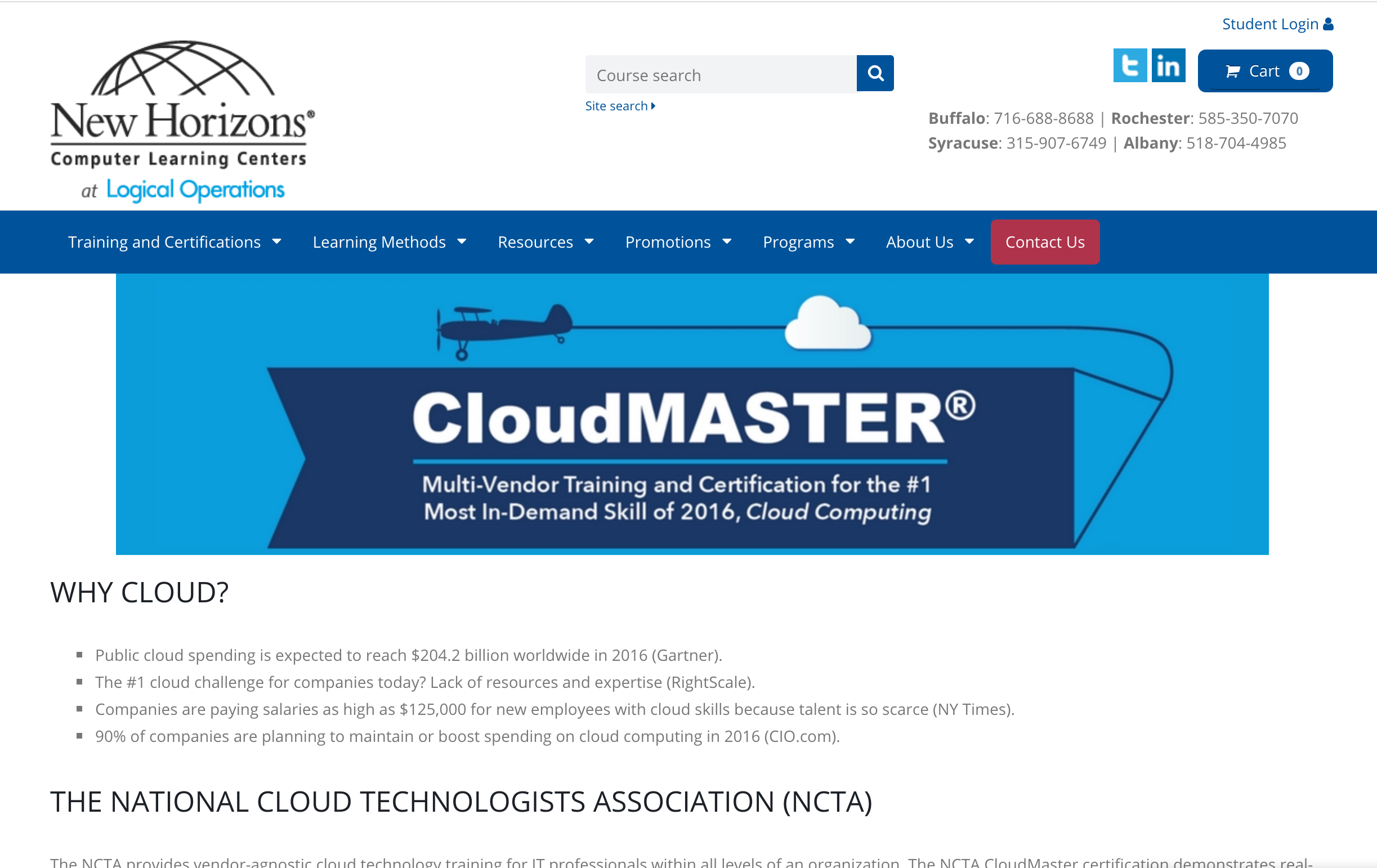This screenshot has height=868, width=1377.
Task: Open the Promotions menu
Action: pos(678,242)
